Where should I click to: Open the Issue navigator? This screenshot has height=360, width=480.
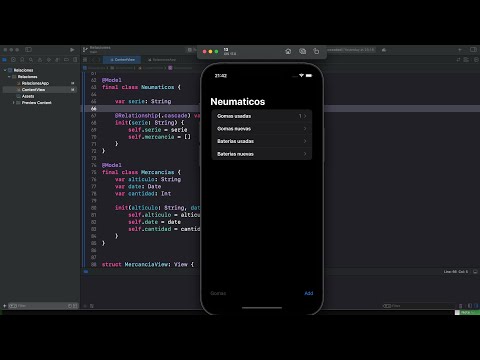point(40,60)
